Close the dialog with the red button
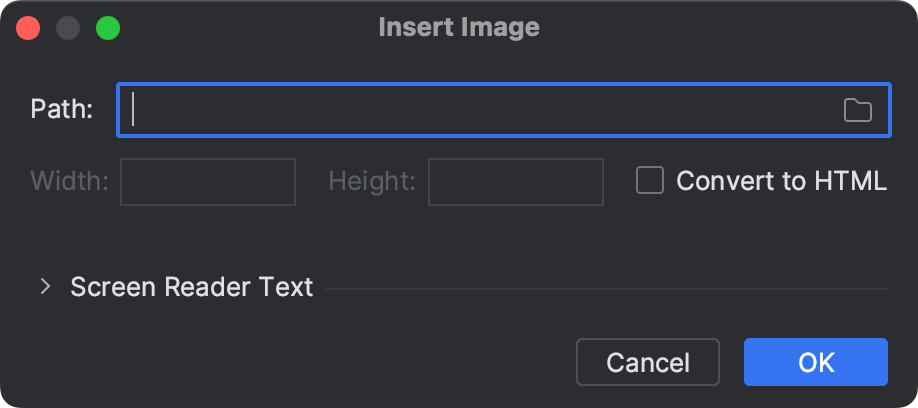Screen dimensions: 918x408 (x=28, y=28)
